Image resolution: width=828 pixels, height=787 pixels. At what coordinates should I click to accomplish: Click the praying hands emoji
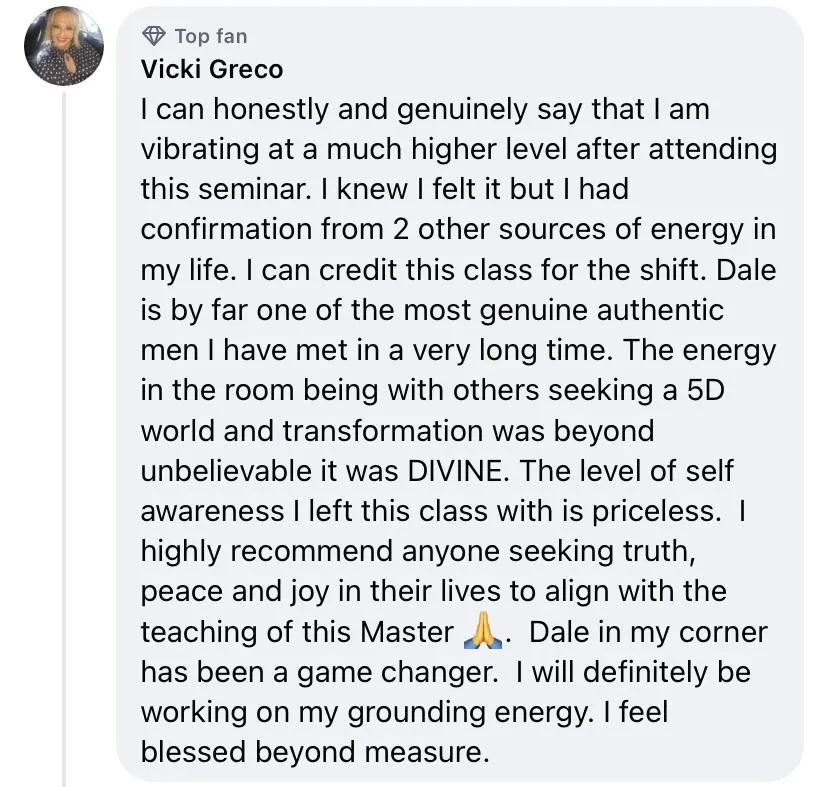[x=482, y=631]
